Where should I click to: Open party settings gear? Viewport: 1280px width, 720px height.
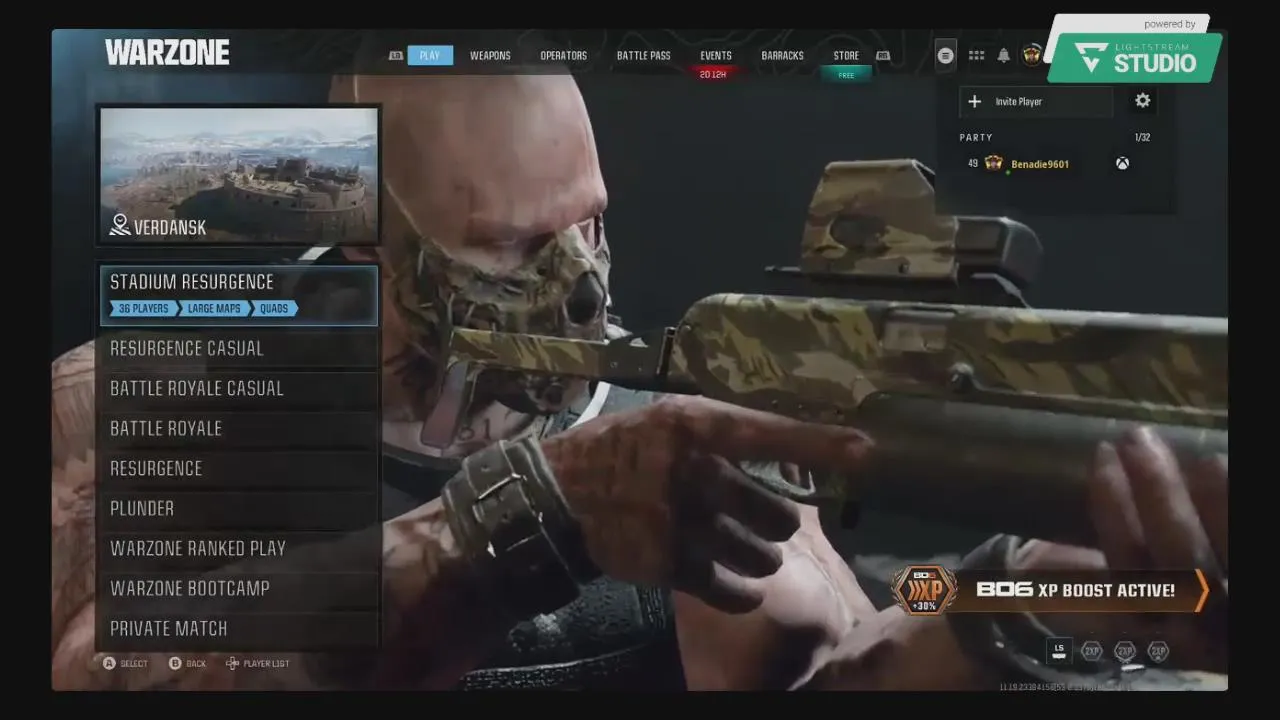(1143, 100)
